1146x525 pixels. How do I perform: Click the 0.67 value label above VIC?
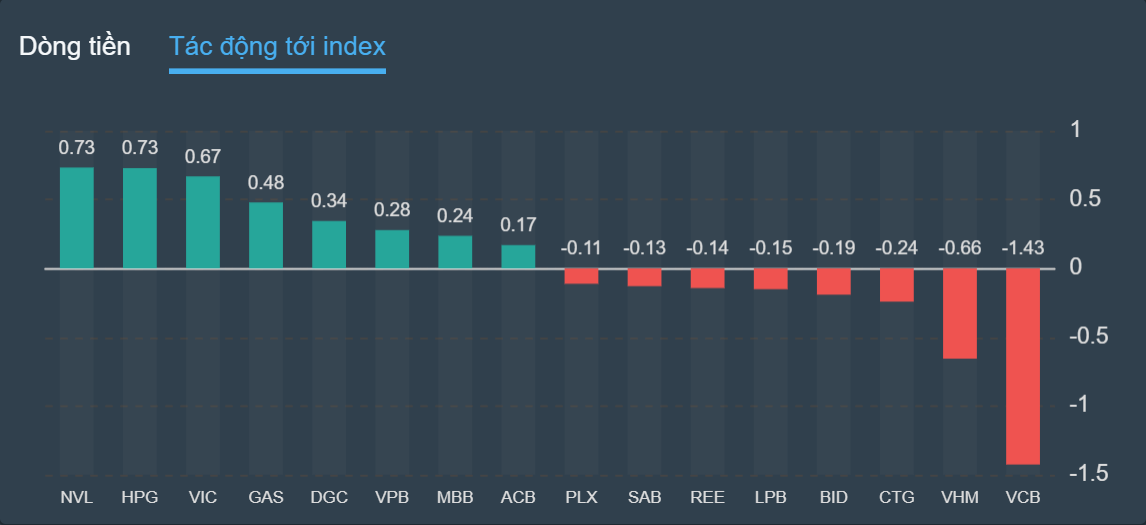point(203,157)
